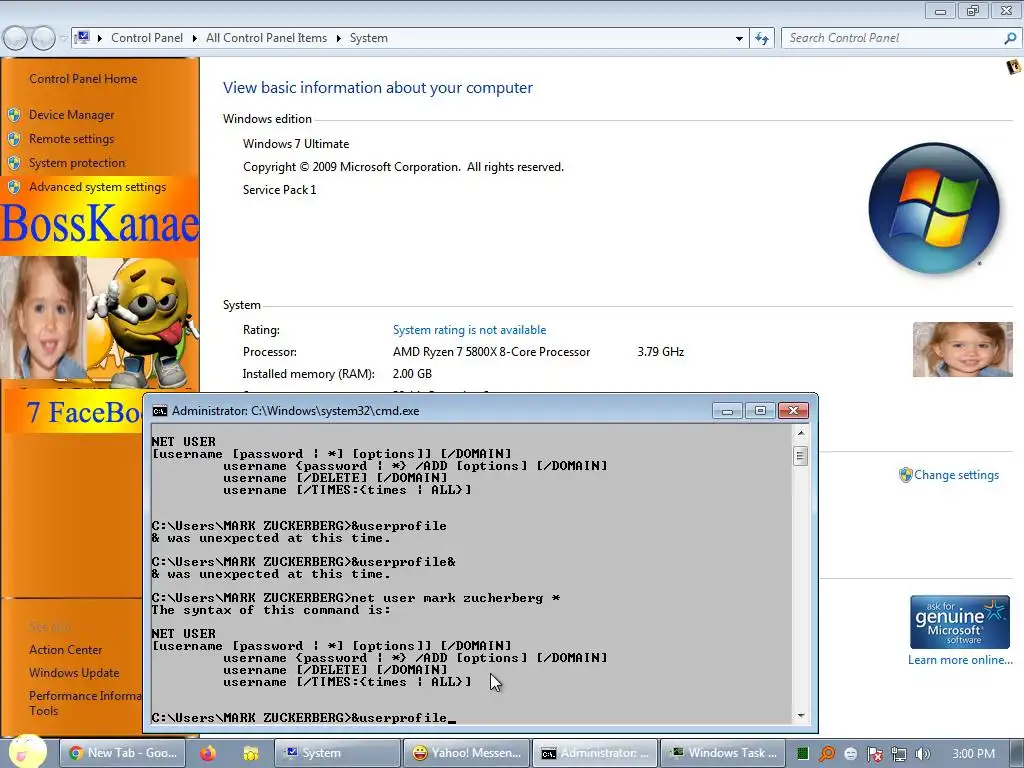Viewport: 1024px width, 768px height.
Task: Click the 3:00 PM clock
Action: 973,754
